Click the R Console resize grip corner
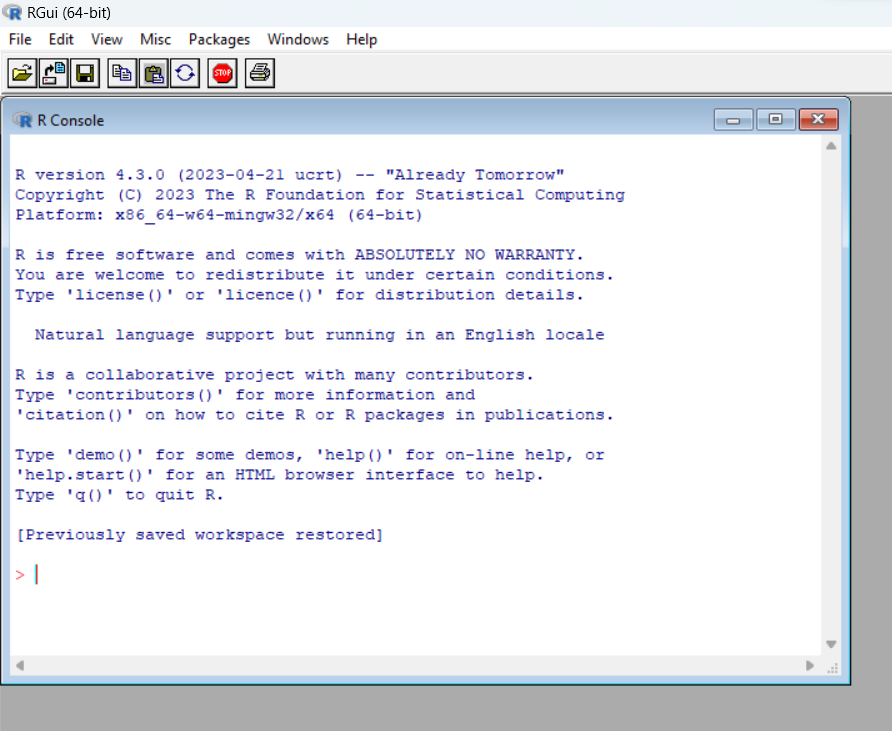 point(832,668)
